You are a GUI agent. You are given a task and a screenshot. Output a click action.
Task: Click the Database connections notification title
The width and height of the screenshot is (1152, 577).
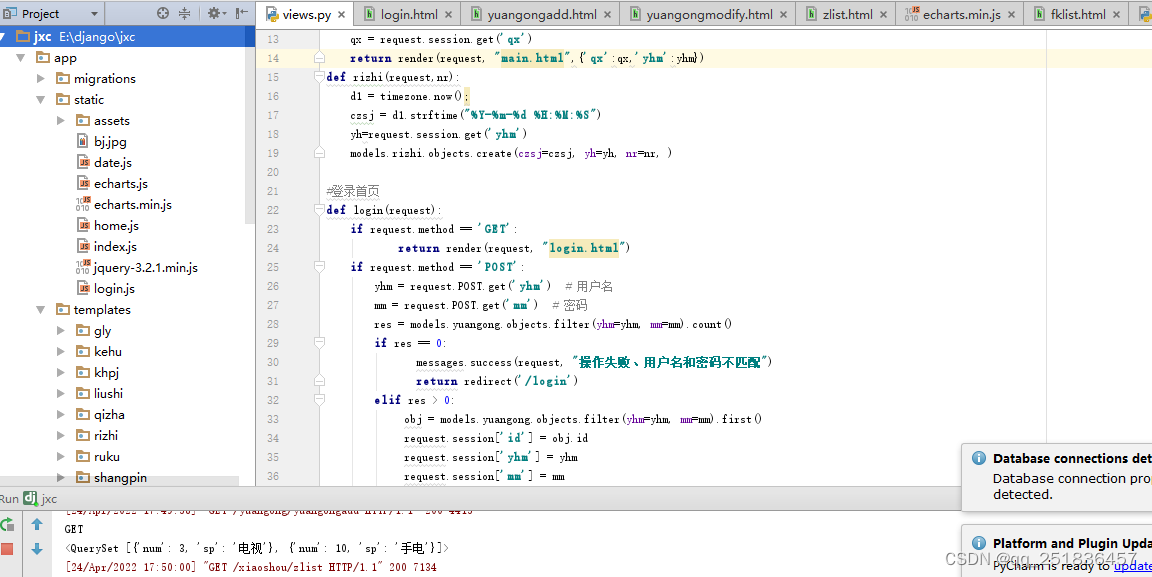click(1072, 458)
